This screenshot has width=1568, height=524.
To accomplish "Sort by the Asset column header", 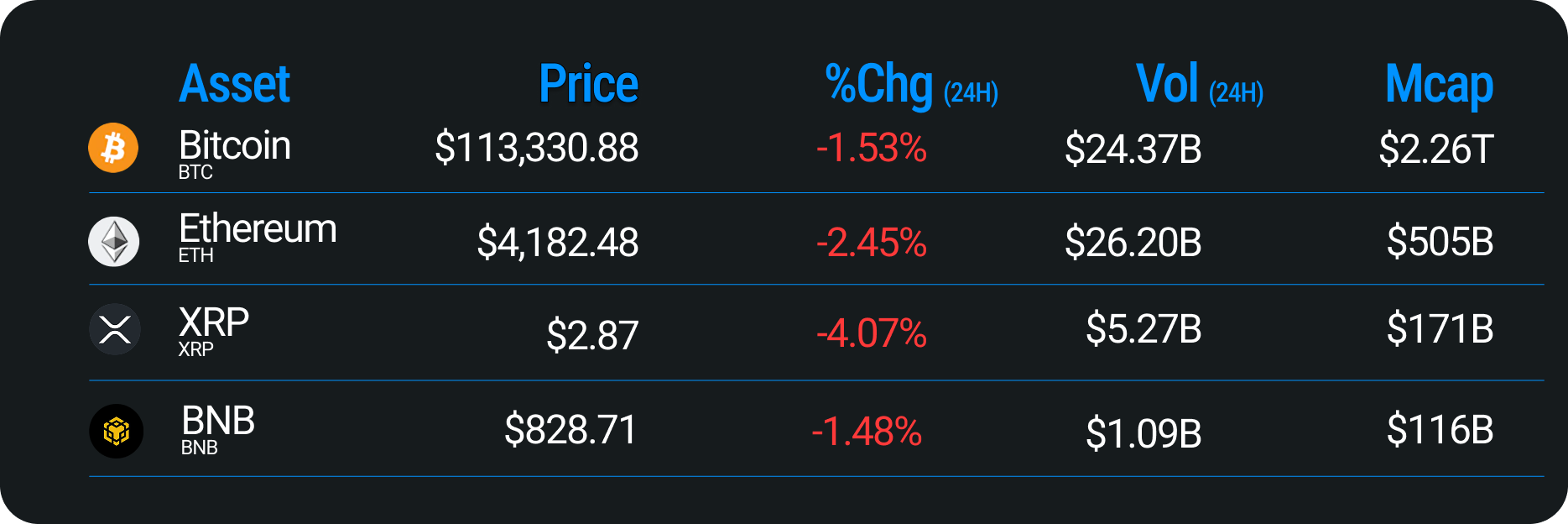I will pyautogui.click(x=234, y=84).
